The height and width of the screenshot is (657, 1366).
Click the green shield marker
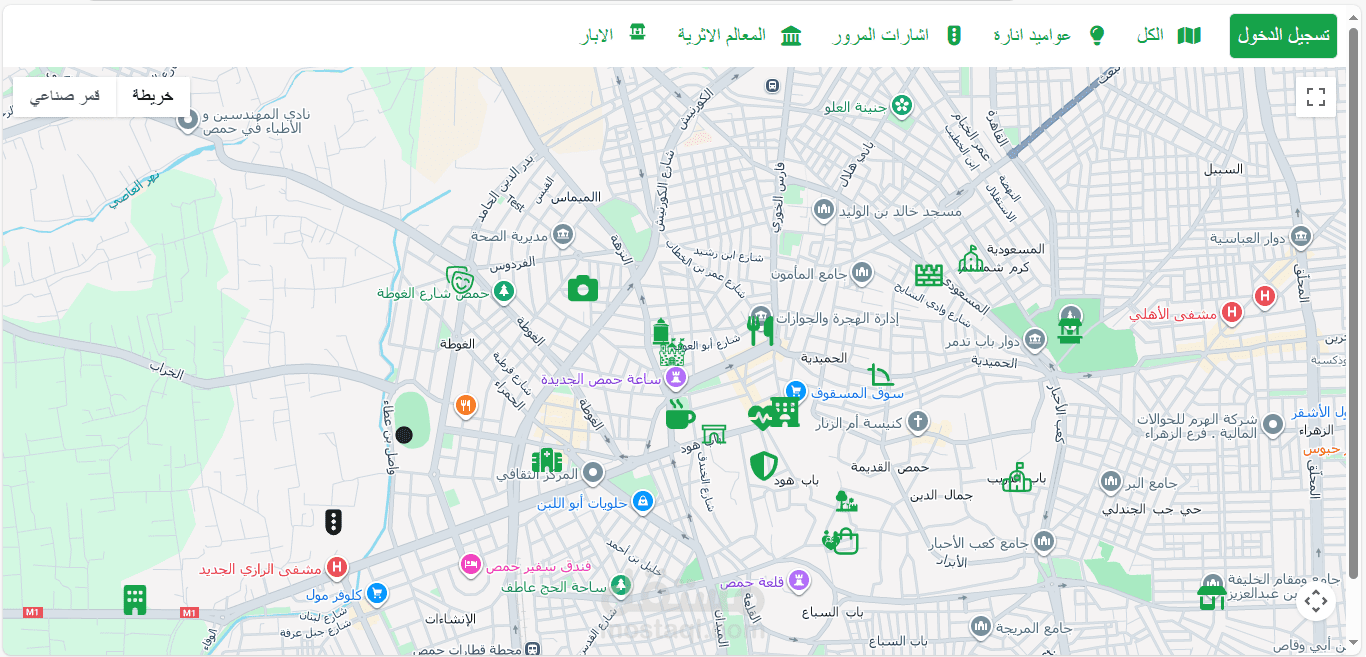pos(764,465)
